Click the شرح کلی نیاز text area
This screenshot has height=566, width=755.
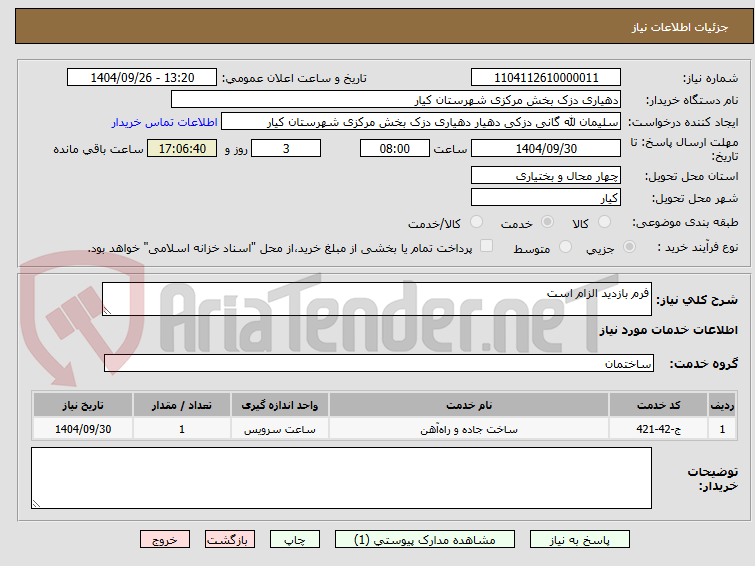pos(377,299)
